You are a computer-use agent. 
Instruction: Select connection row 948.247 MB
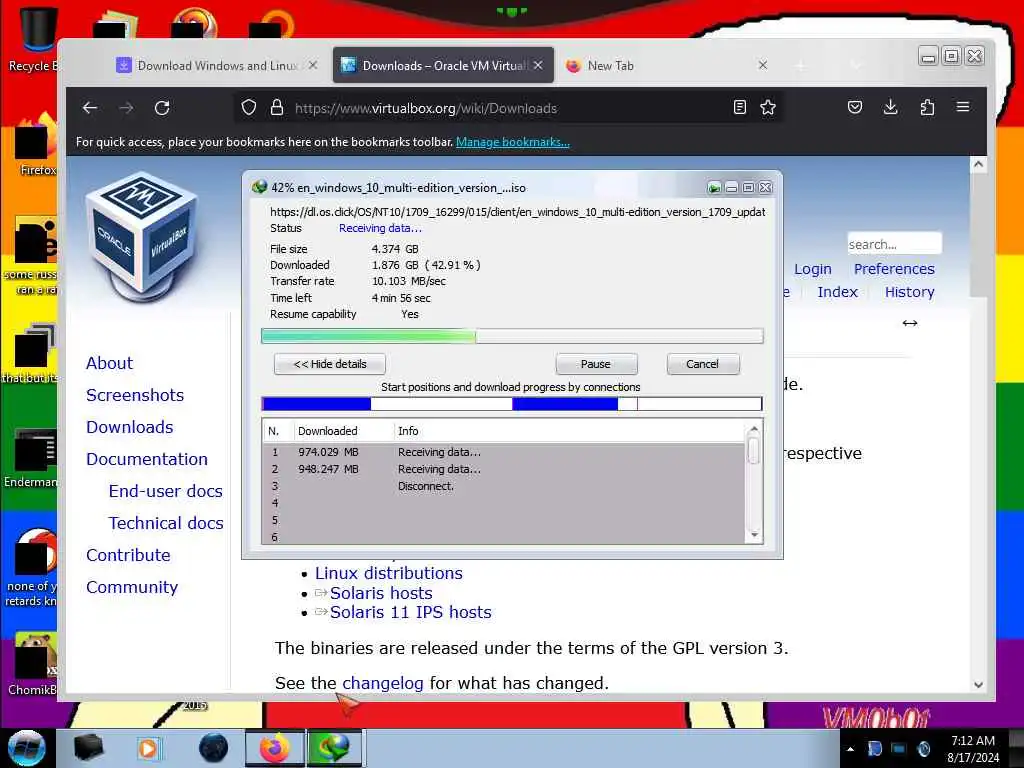[x=504, y=469]
